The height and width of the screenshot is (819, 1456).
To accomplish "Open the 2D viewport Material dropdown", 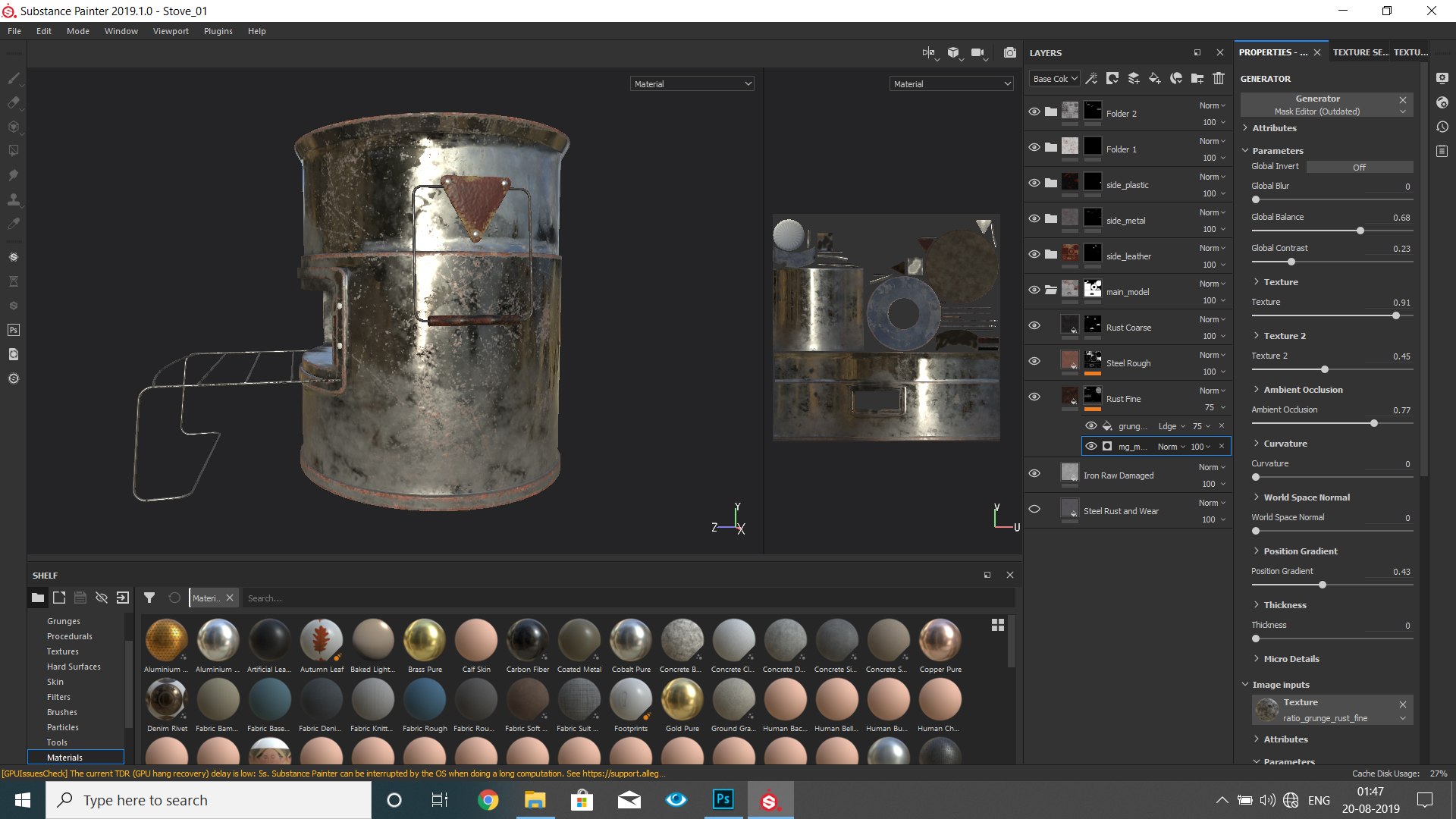I will pyautogui.click(x=951, y=83).
